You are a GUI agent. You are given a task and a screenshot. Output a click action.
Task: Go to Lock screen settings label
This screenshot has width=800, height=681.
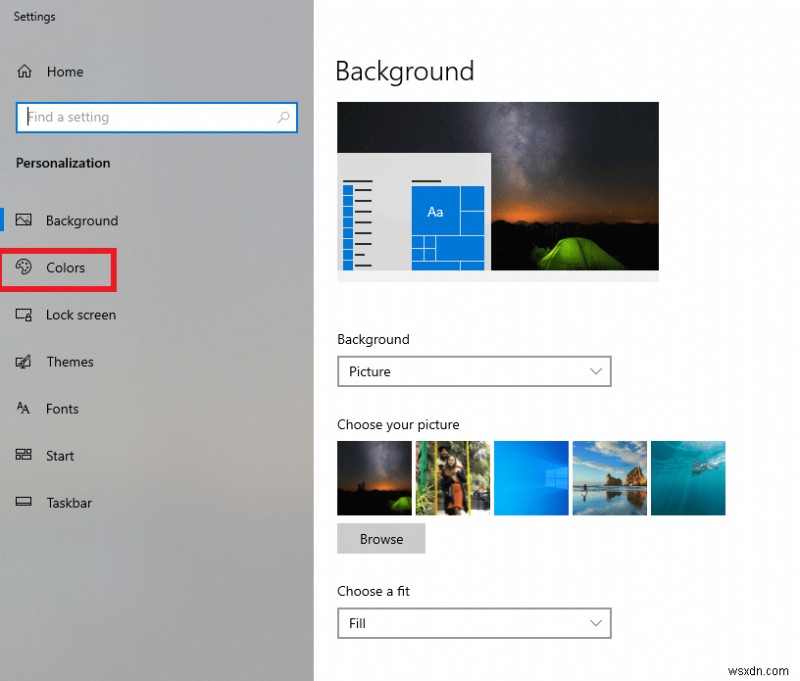coord(81,315)
